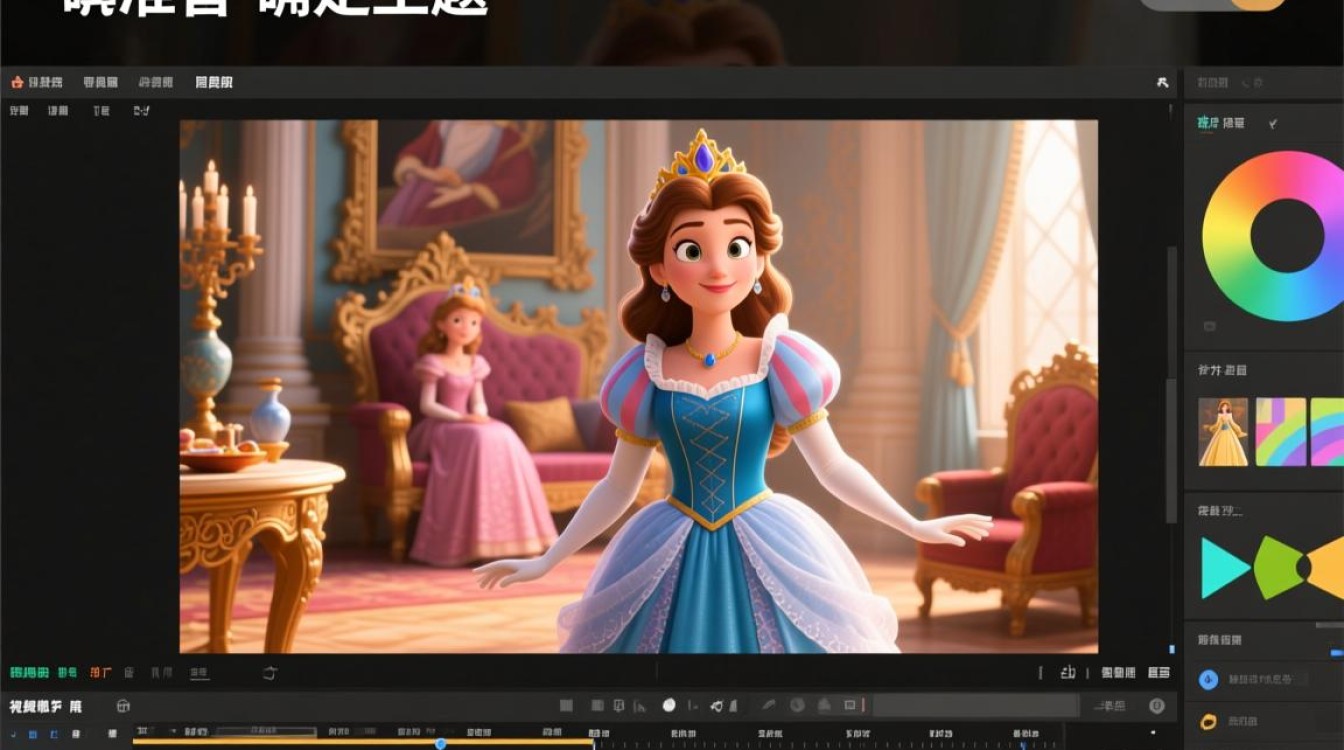Open the yellow-dress princess thumbnail

coord(1223,432)
